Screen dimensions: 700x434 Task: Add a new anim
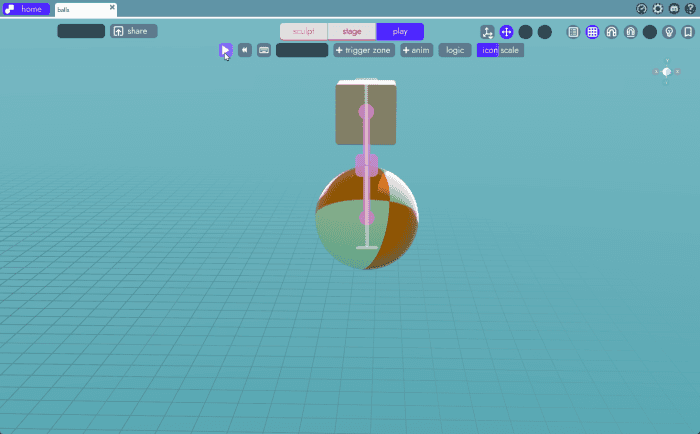(x=417, y=50)
